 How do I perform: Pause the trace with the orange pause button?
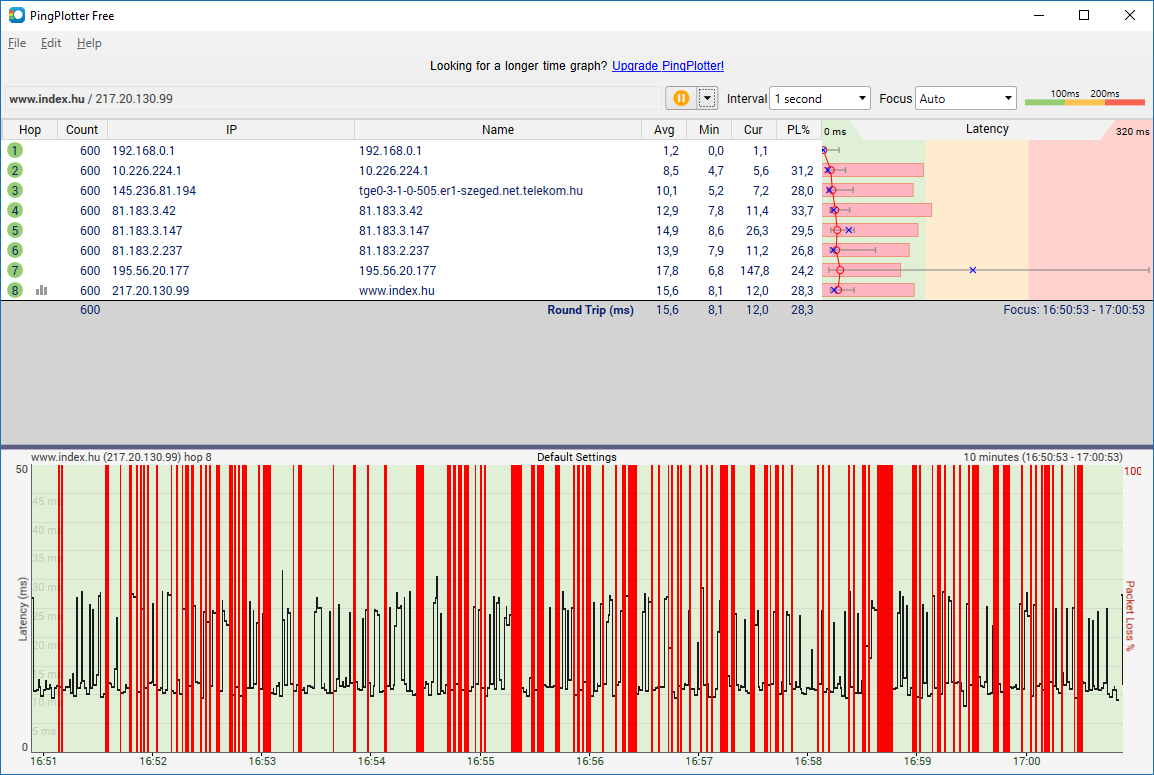[681, 98]
